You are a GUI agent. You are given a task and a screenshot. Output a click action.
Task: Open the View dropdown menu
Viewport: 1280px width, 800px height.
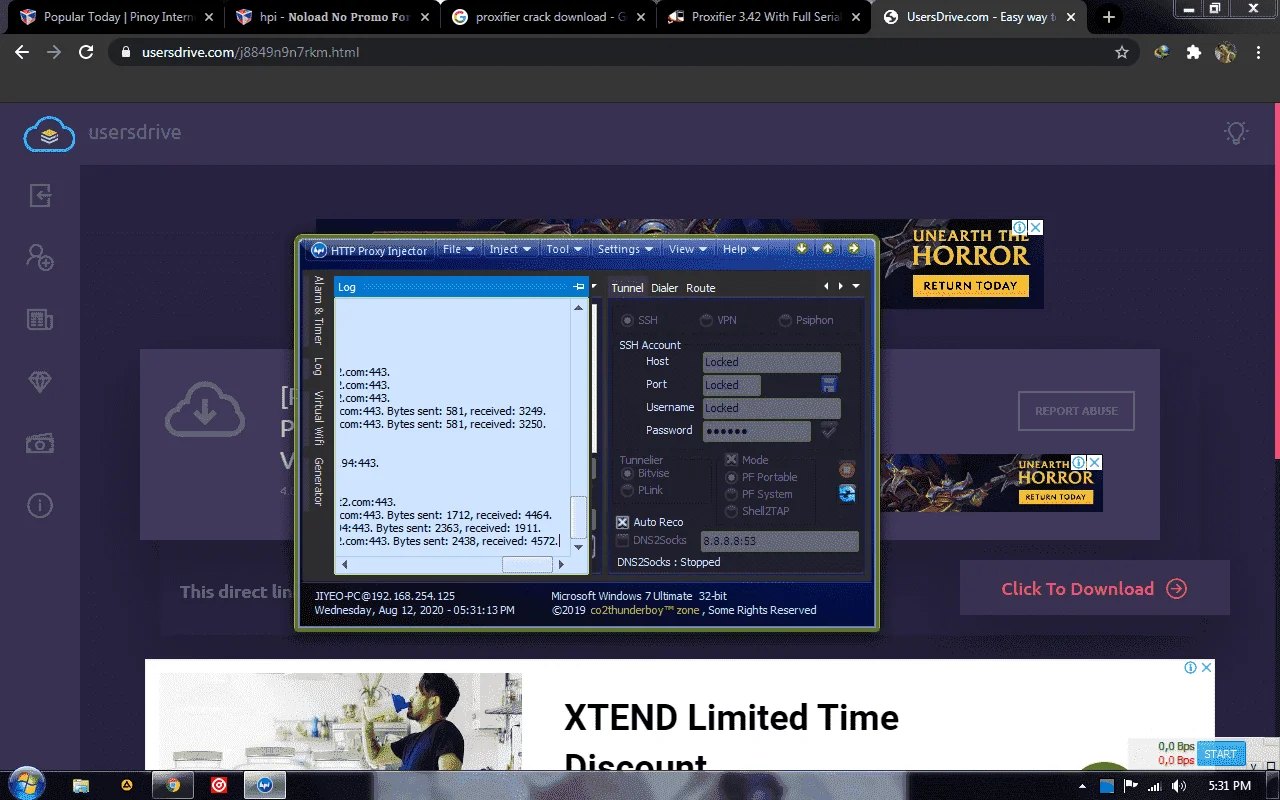pos(687,249)
